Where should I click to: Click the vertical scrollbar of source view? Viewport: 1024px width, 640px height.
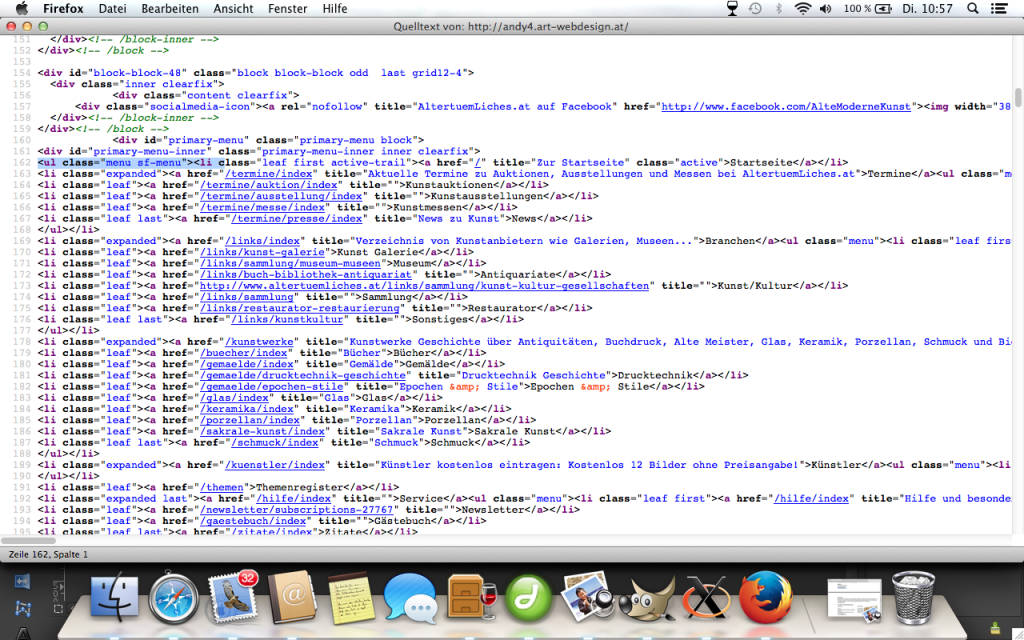pyautogui.click(x=1018, y=96)
